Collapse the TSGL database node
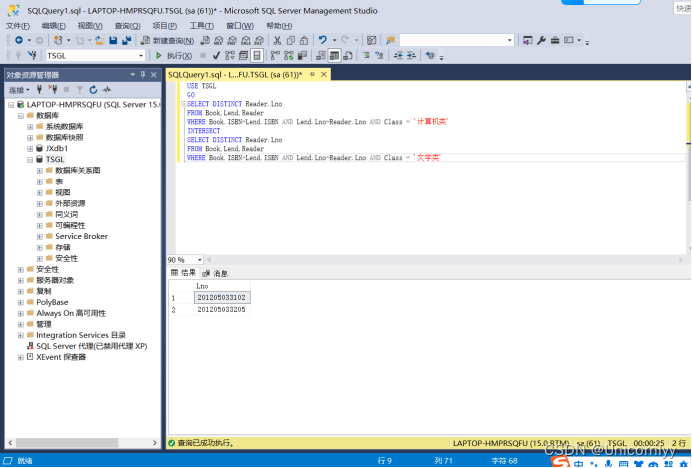The width and height of the screenshot is (692, 468). [x=30, y=160]
